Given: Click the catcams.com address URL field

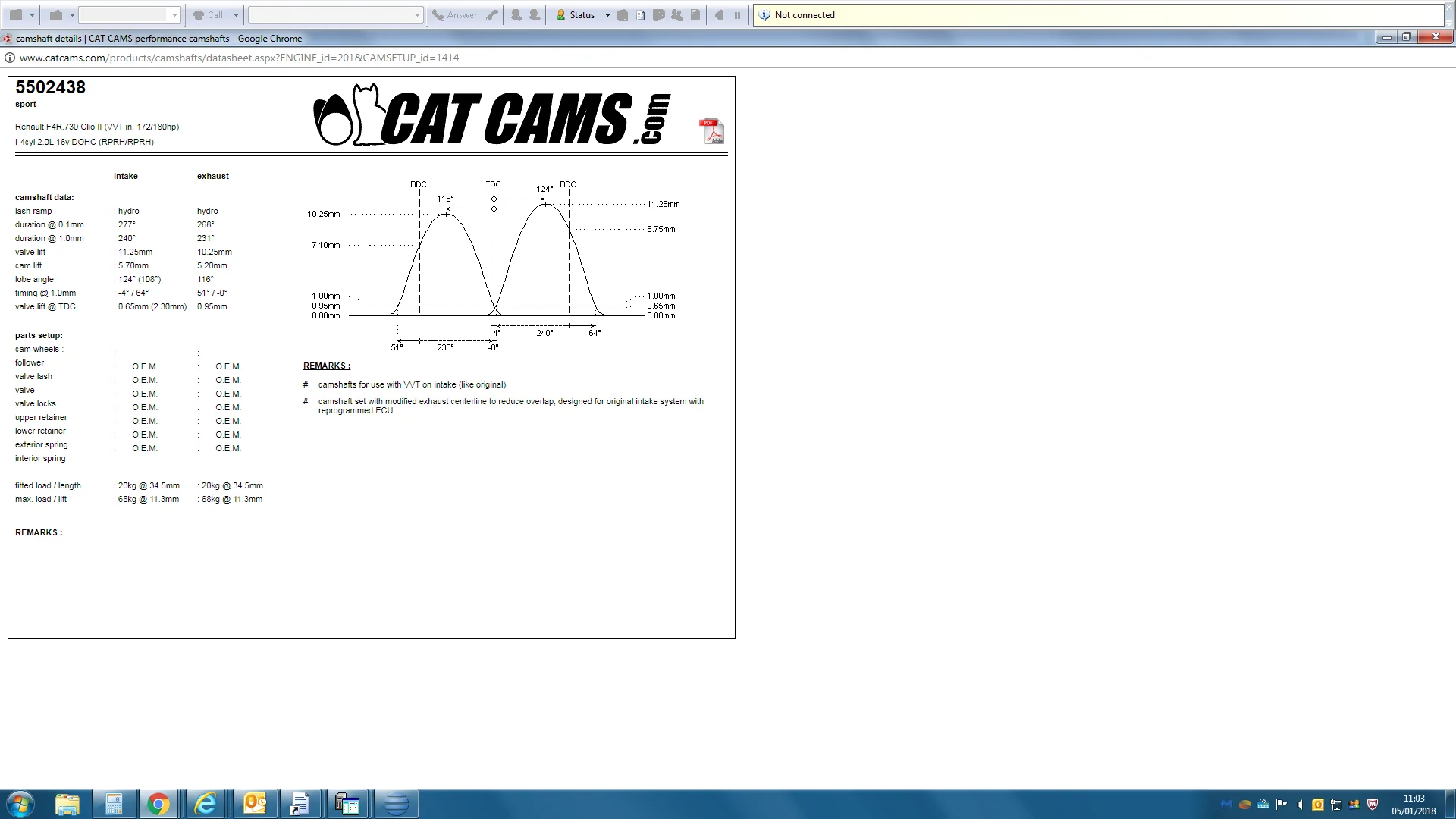Looking at the screenshot, I should point(239,58).
